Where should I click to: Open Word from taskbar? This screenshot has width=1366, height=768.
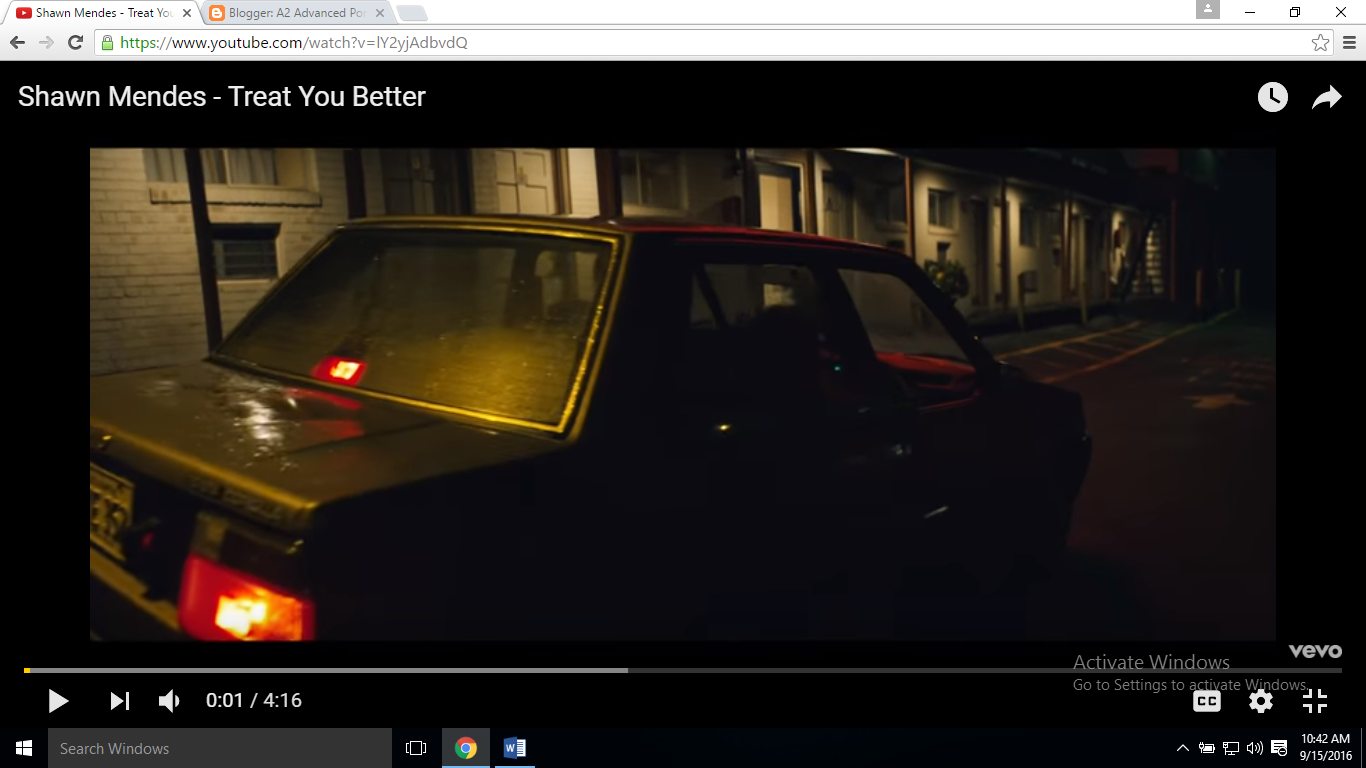click(515, 748)
